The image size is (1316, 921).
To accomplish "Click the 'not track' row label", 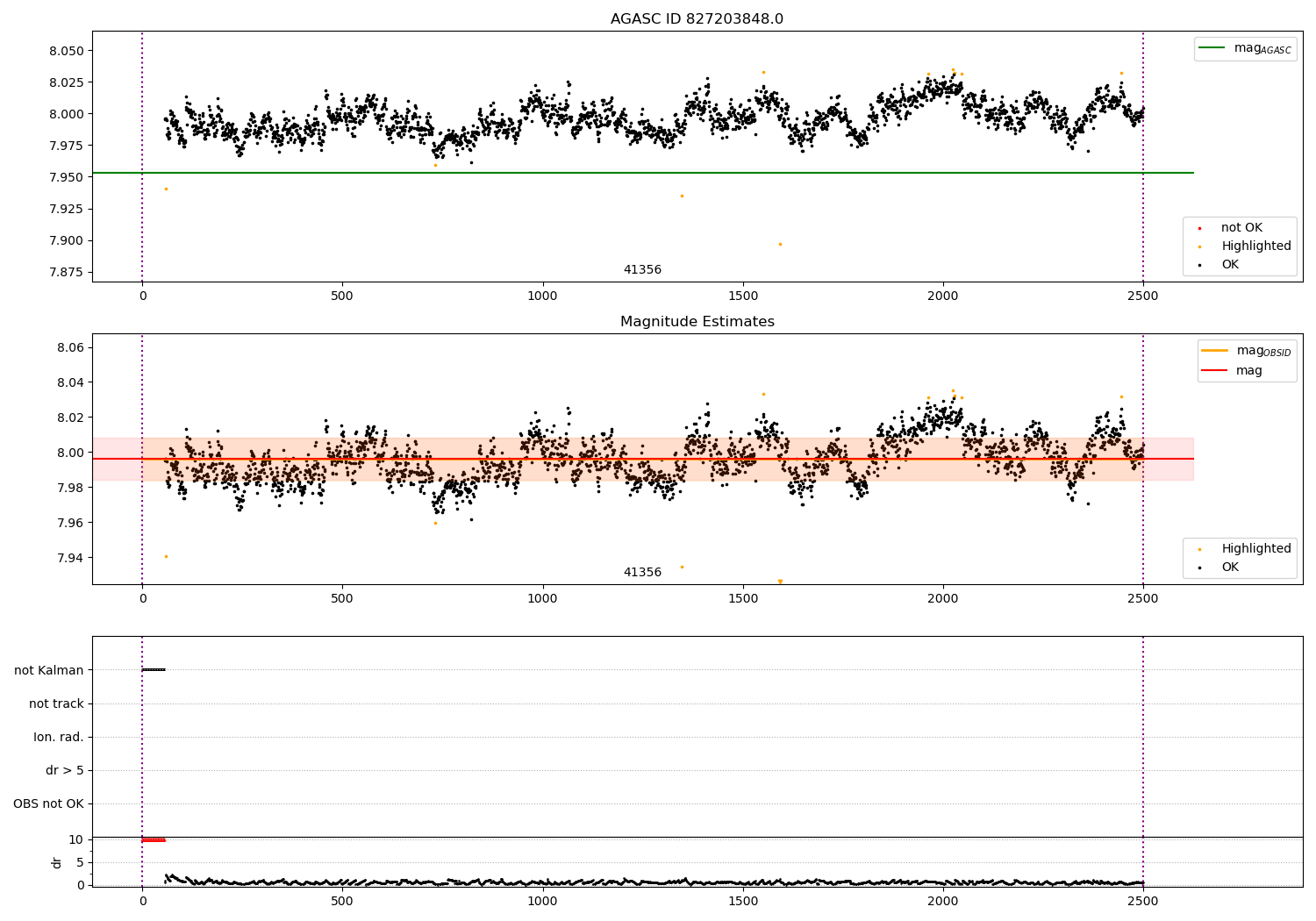I will pyautogui.click(x=56, y=703).
